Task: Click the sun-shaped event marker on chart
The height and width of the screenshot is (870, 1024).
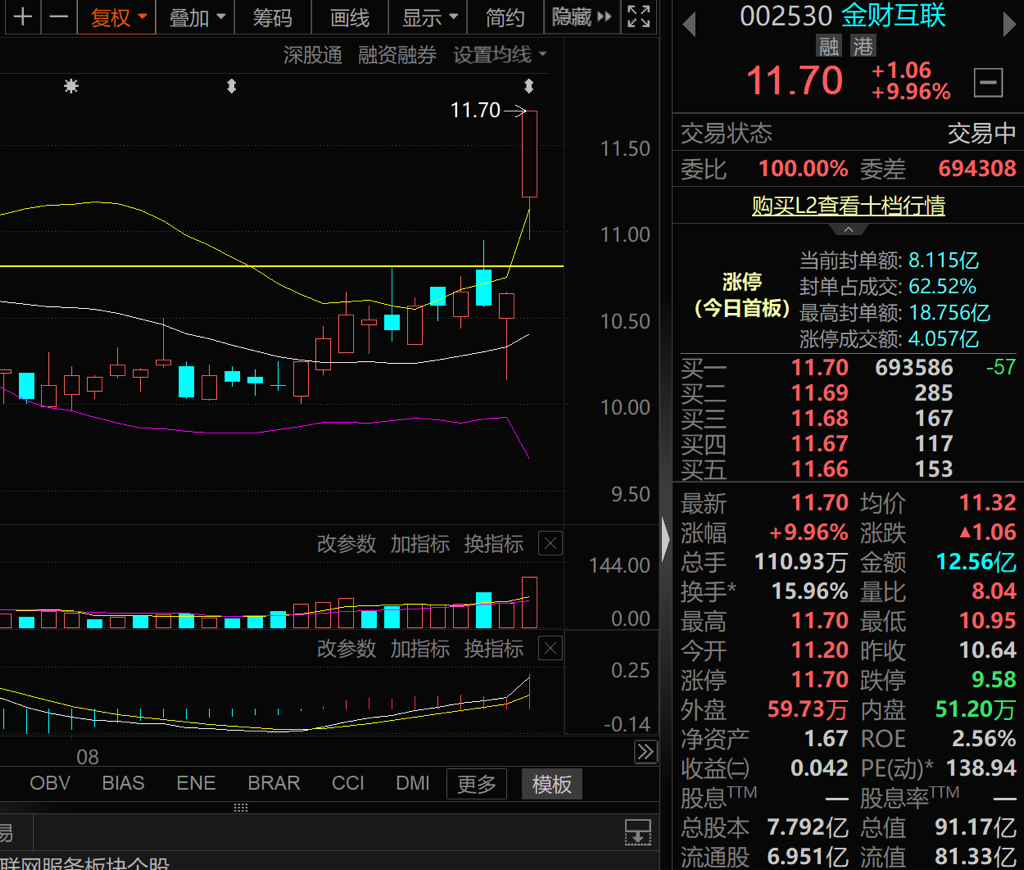Action: 71,86
